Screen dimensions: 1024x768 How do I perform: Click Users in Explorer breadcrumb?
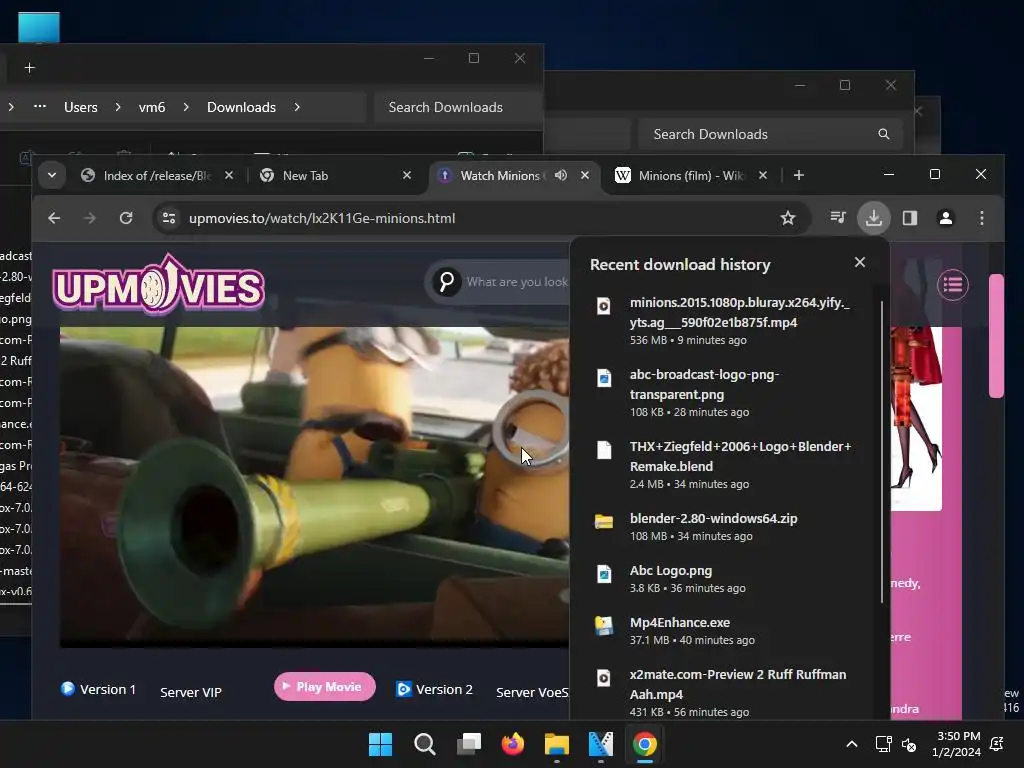coord(80,107)
